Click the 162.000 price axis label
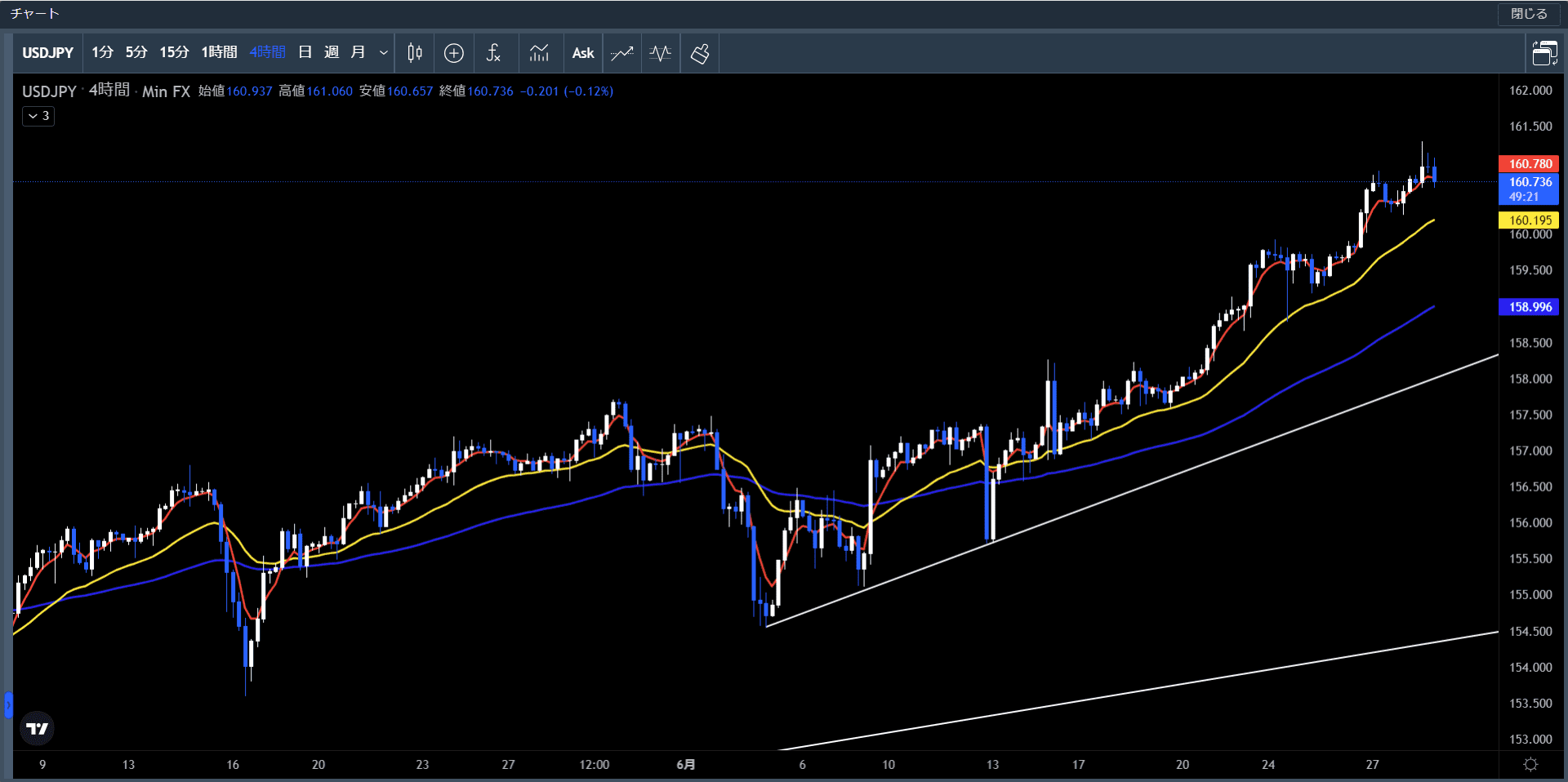The image size is (1568, 782). coord(1530,91)
